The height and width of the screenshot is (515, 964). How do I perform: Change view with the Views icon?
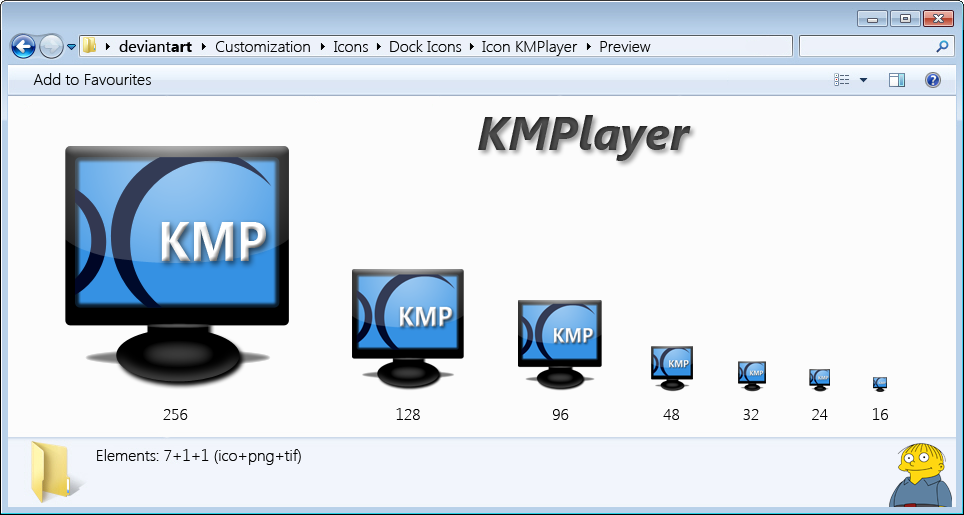[842, 80]
